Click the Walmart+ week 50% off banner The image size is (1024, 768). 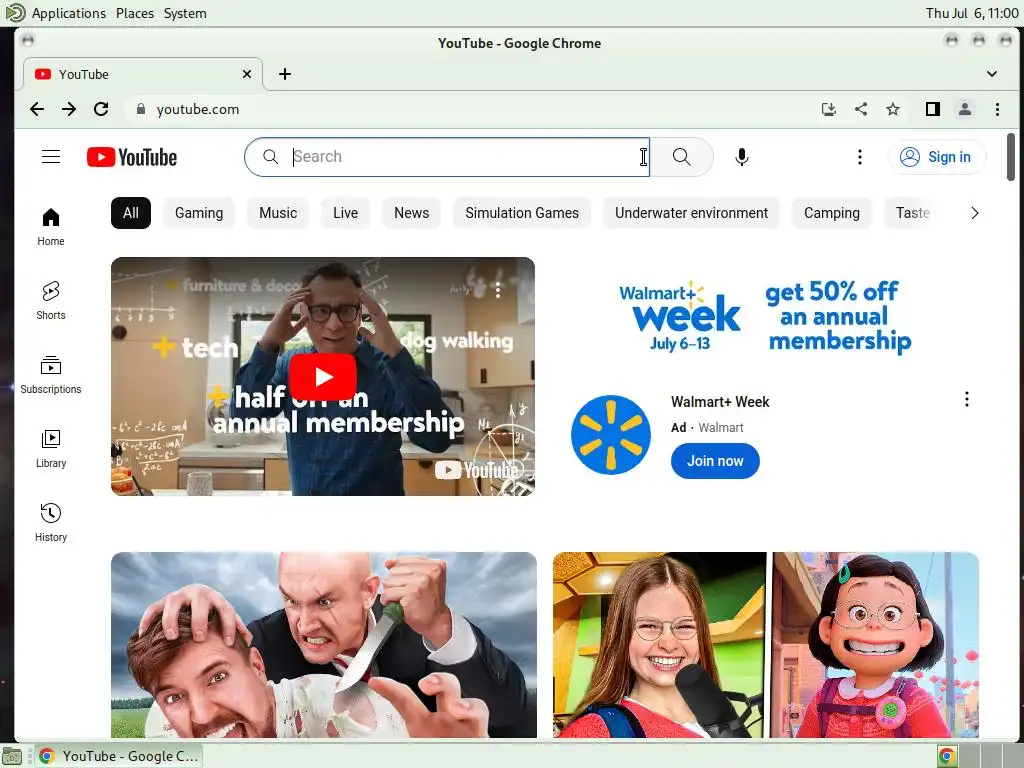[765, 317]
